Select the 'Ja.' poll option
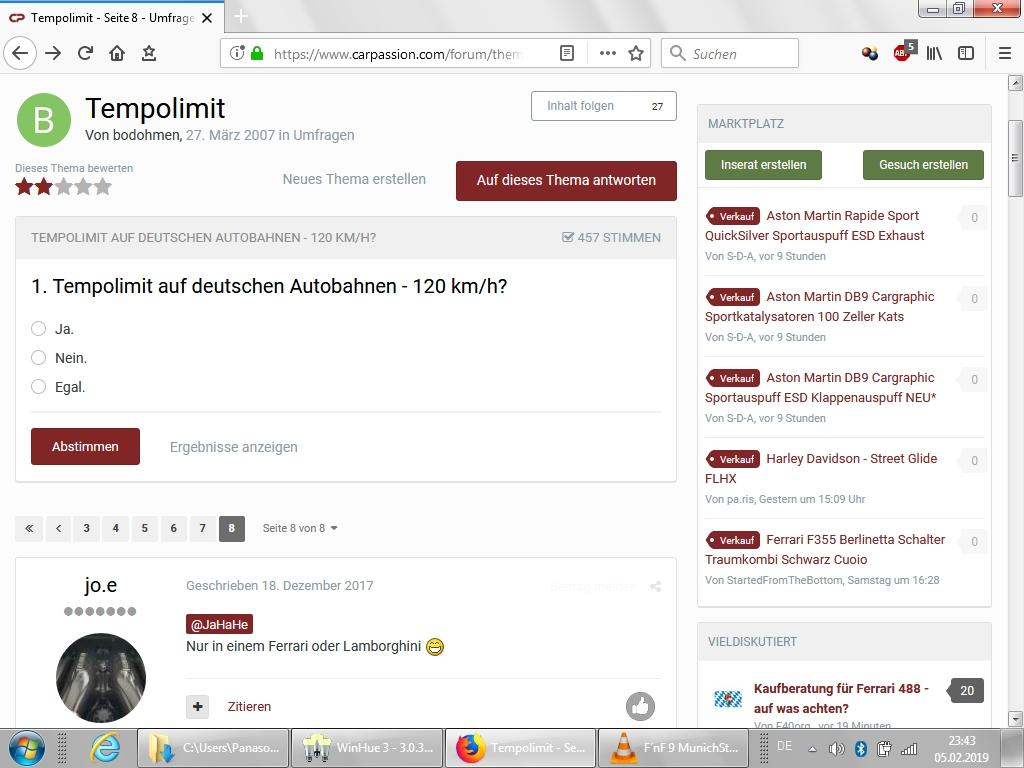This screenshot has width=1024, height=768. 39,329
